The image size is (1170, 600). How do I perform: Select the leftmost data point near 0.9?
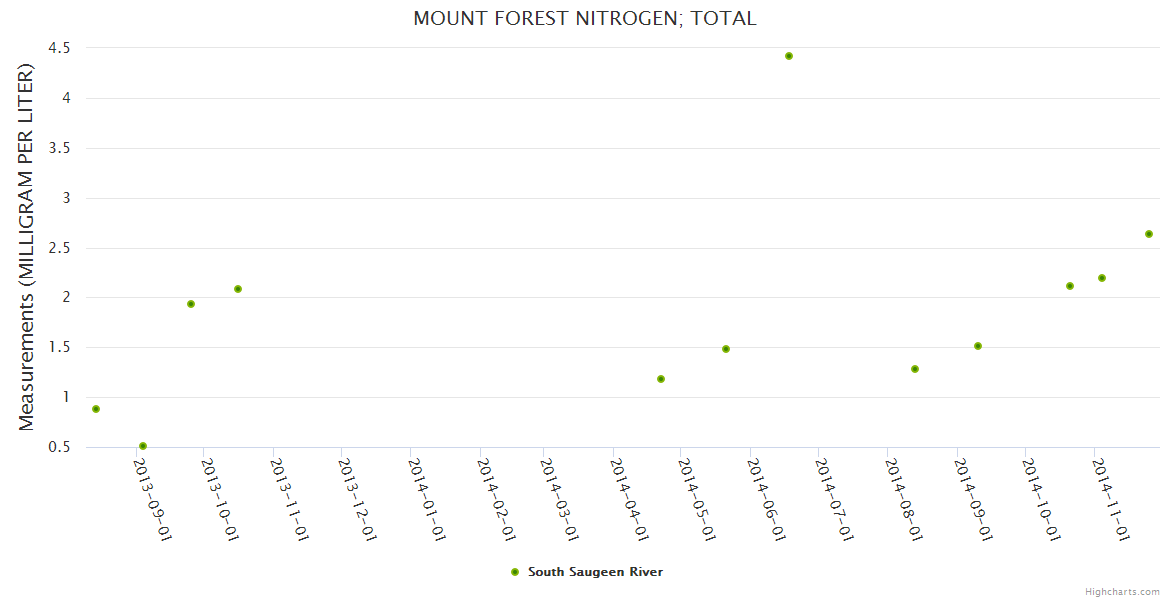pos(96,409)
